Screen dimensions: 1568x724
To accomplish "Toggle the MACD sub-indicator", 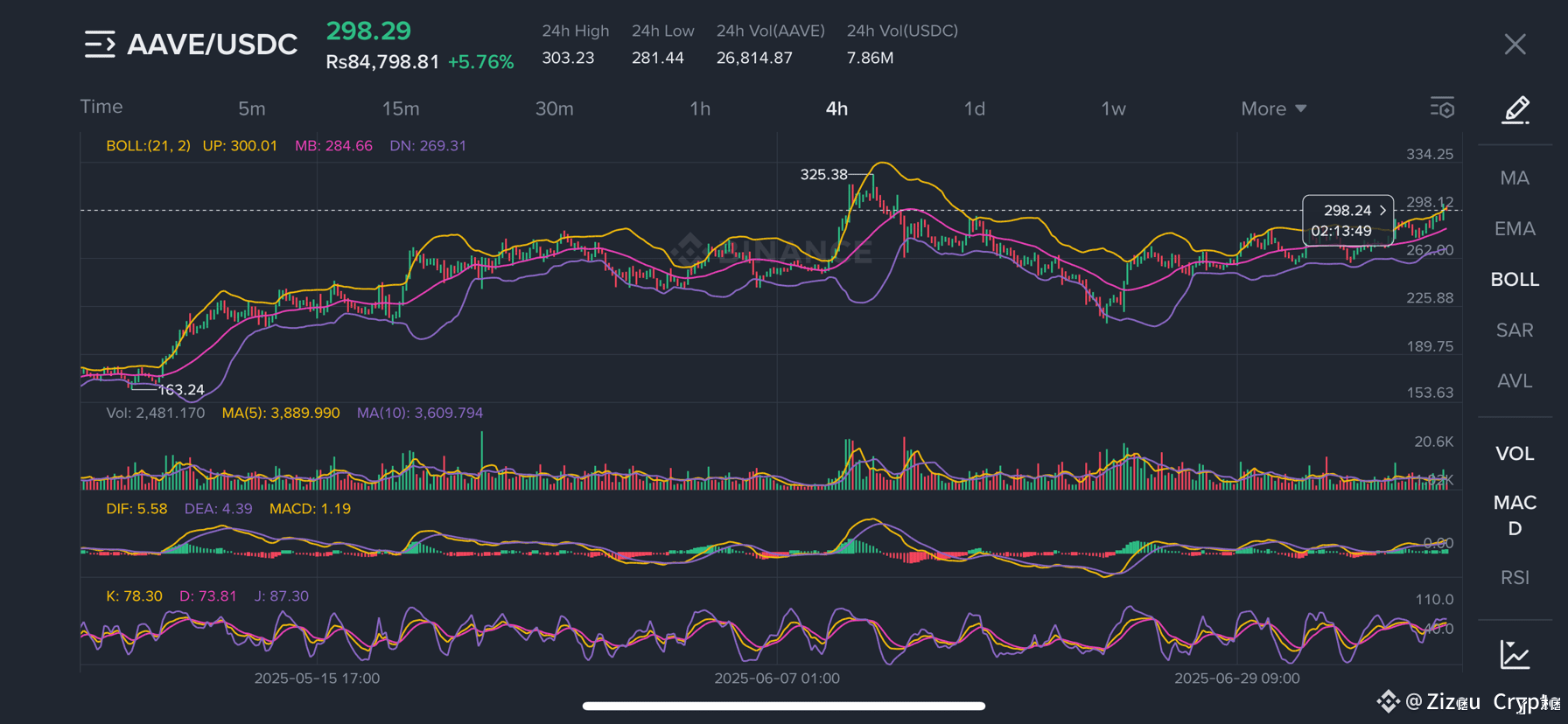I will 1515,515.
